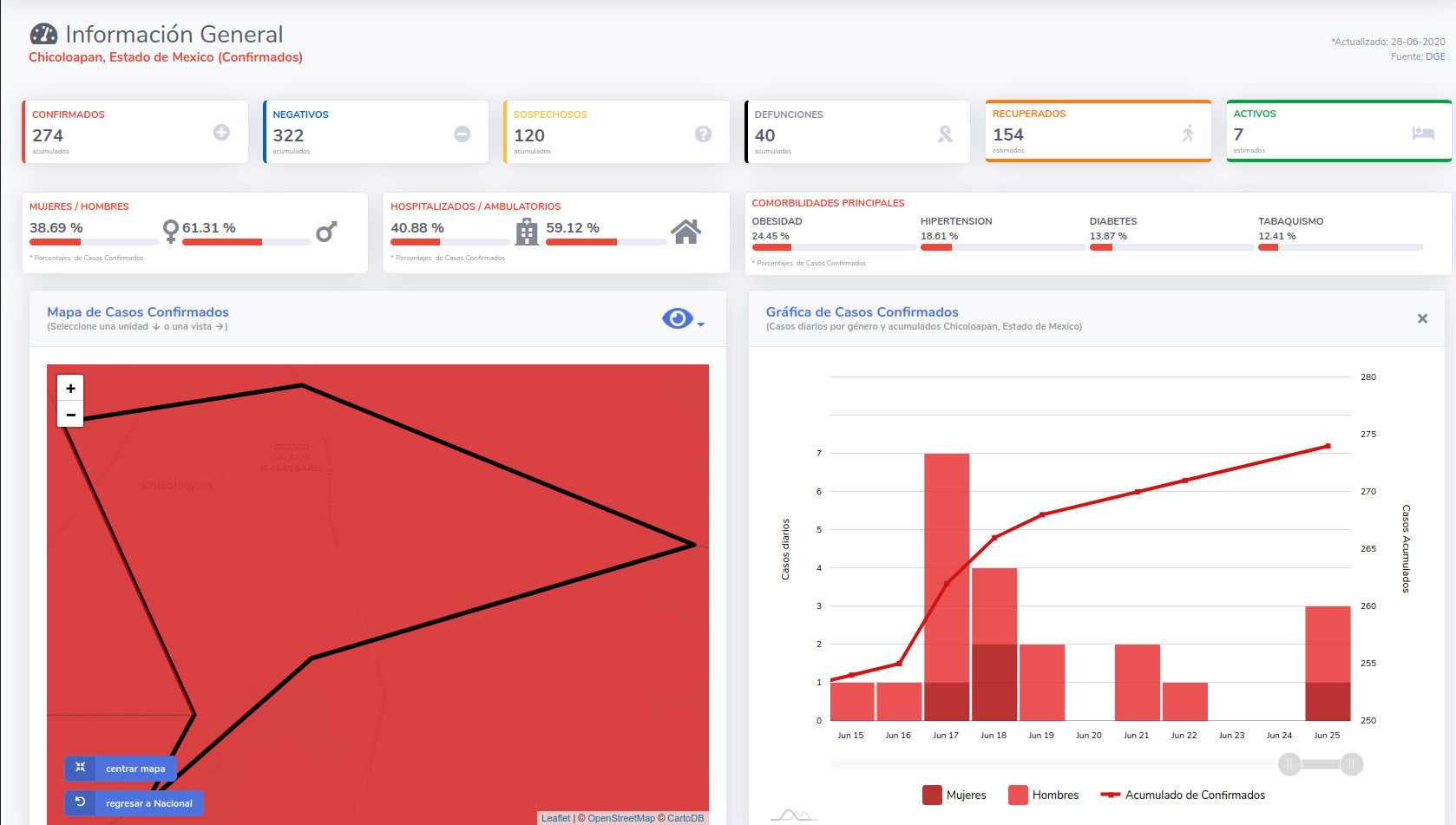This screenshot has width=1456, height=825.
Task: Click the Jun 18 bar in the chart
Action: [994, 644]
